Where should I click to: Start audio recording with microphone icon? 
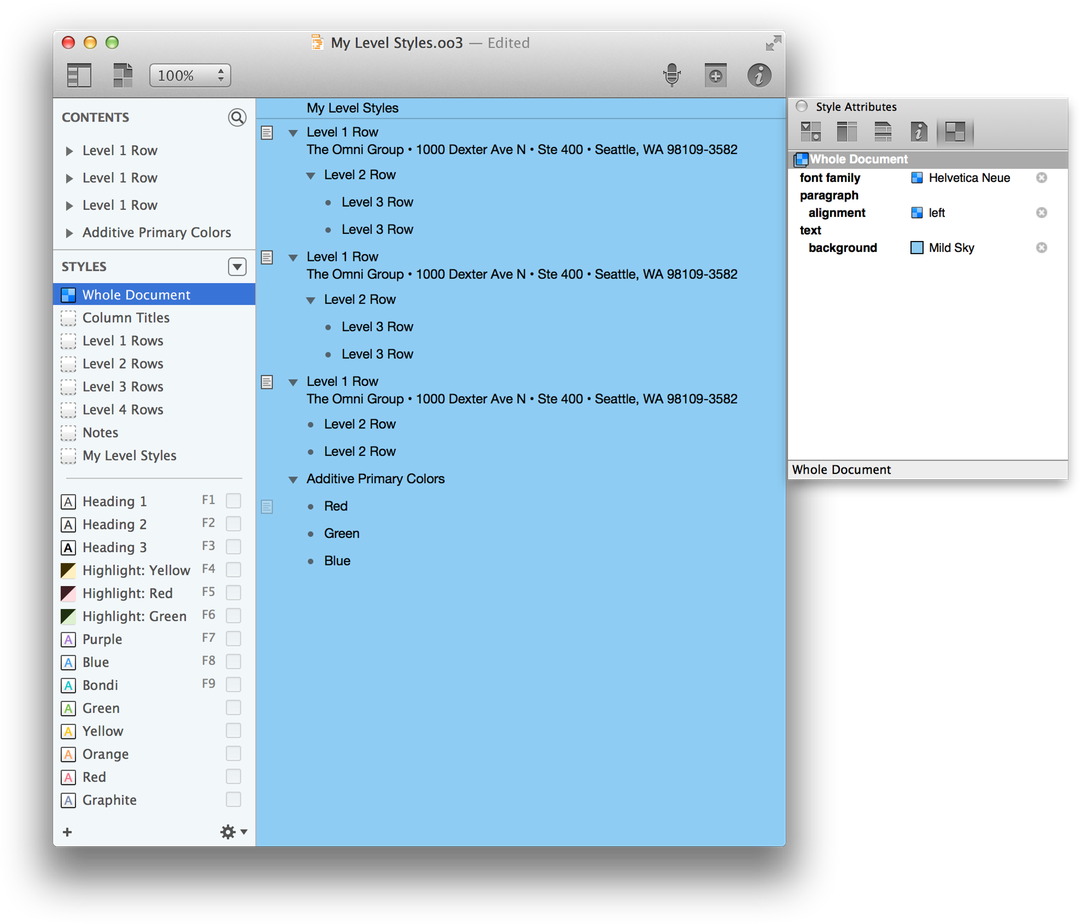[x=672, y=74]
